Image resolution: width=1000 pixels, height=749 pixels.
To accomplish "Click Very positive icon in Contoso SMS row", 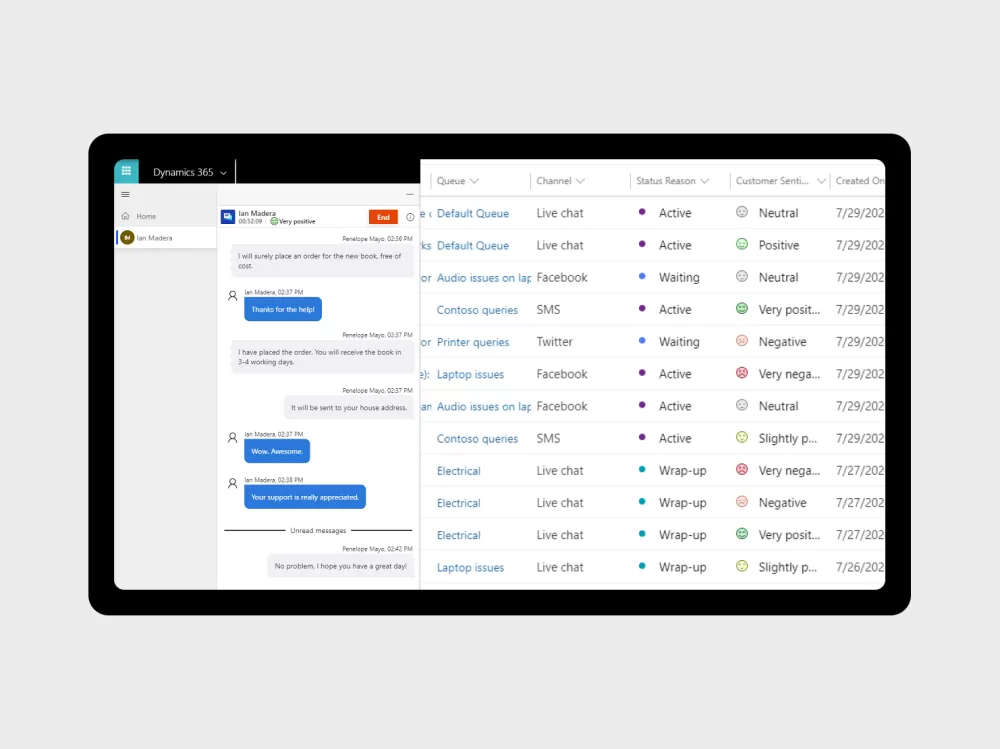I will (742, 308).
